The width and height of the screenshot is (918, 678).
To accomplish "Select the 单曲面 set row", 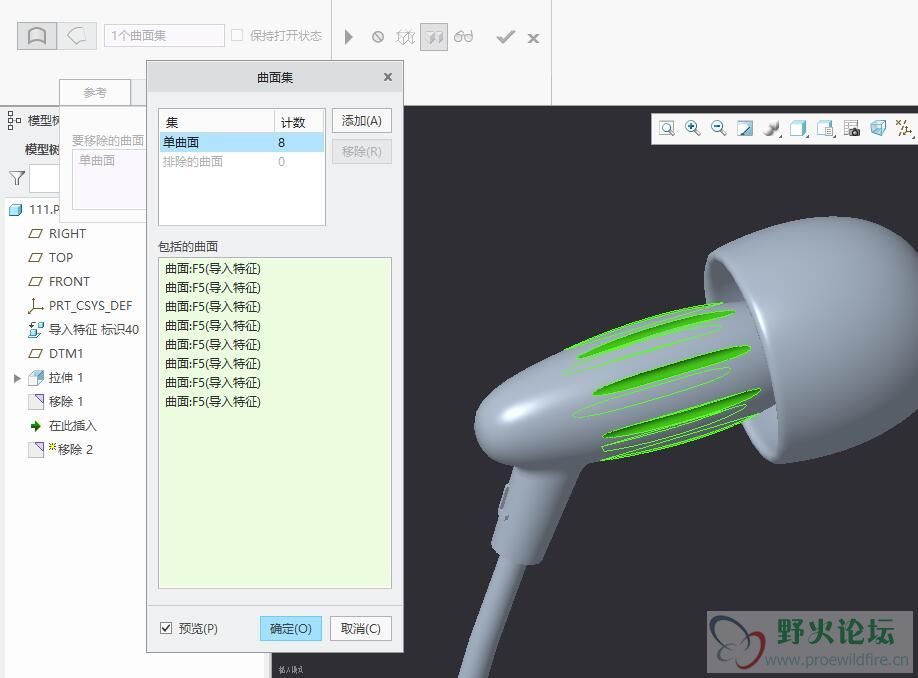I will point(242,142).
